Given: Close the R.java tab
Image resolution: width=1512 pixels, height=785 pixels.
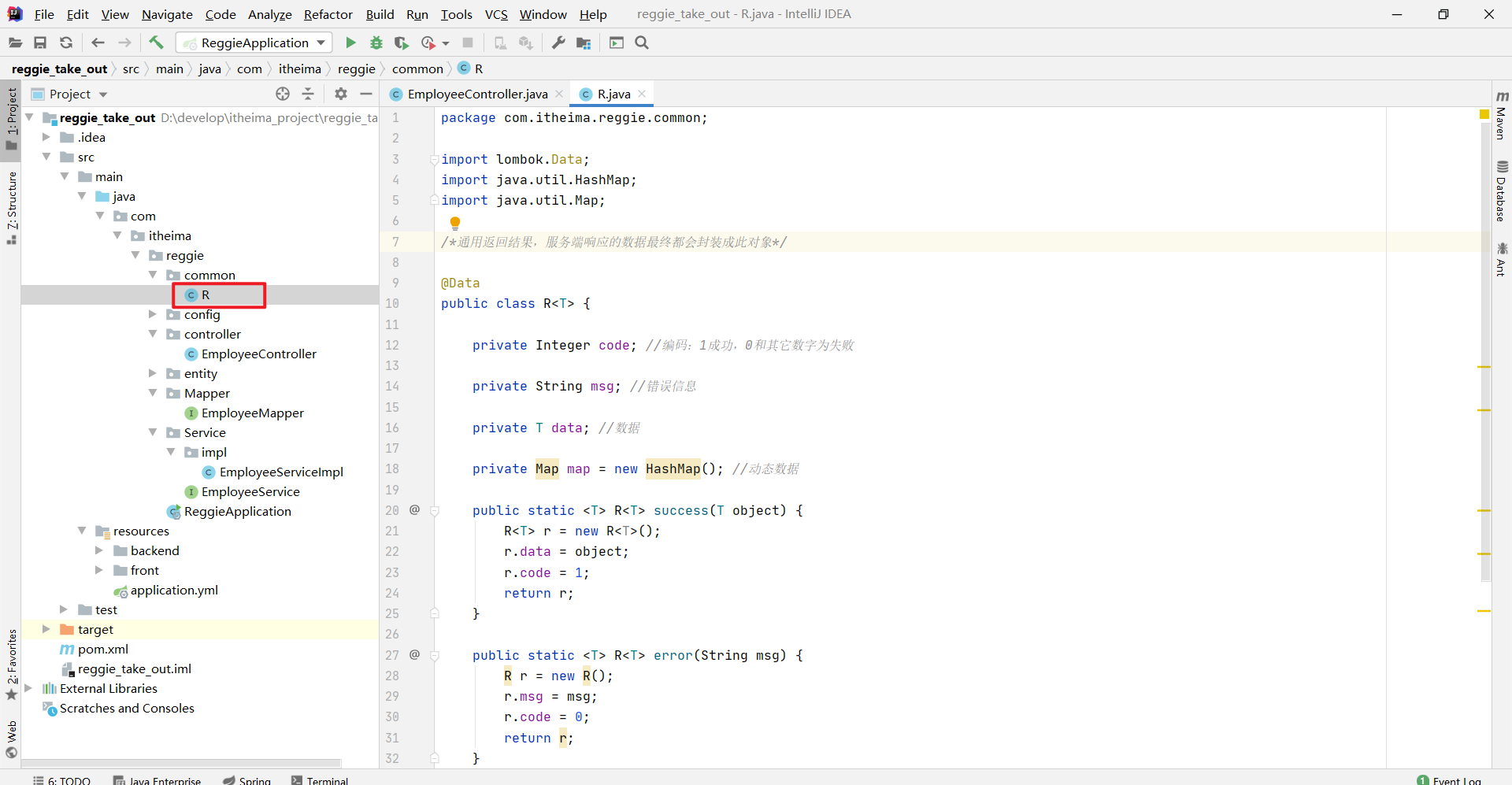Looking at the screenshot, I should coord(642,94).
